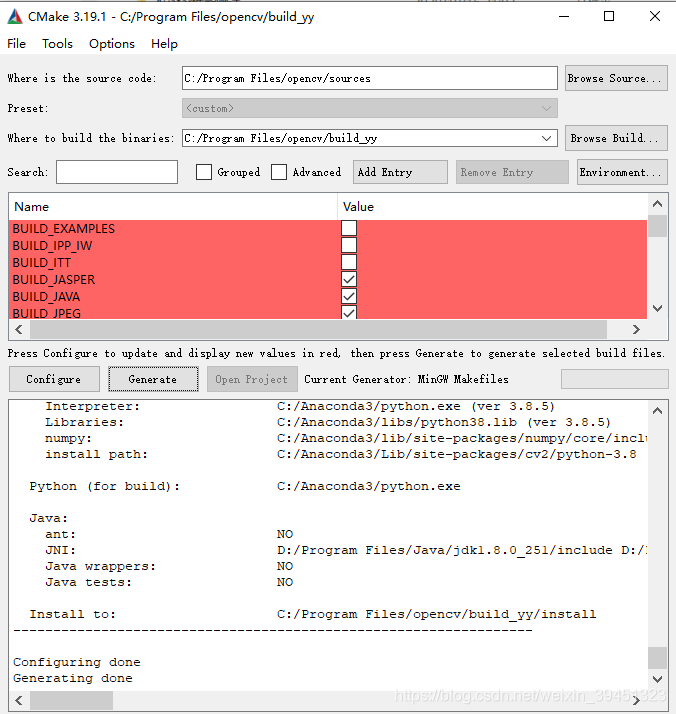Click the Value column header
The height and width of the screenshot is (714, 676).
pyautogui.click(x=492, y=207)
